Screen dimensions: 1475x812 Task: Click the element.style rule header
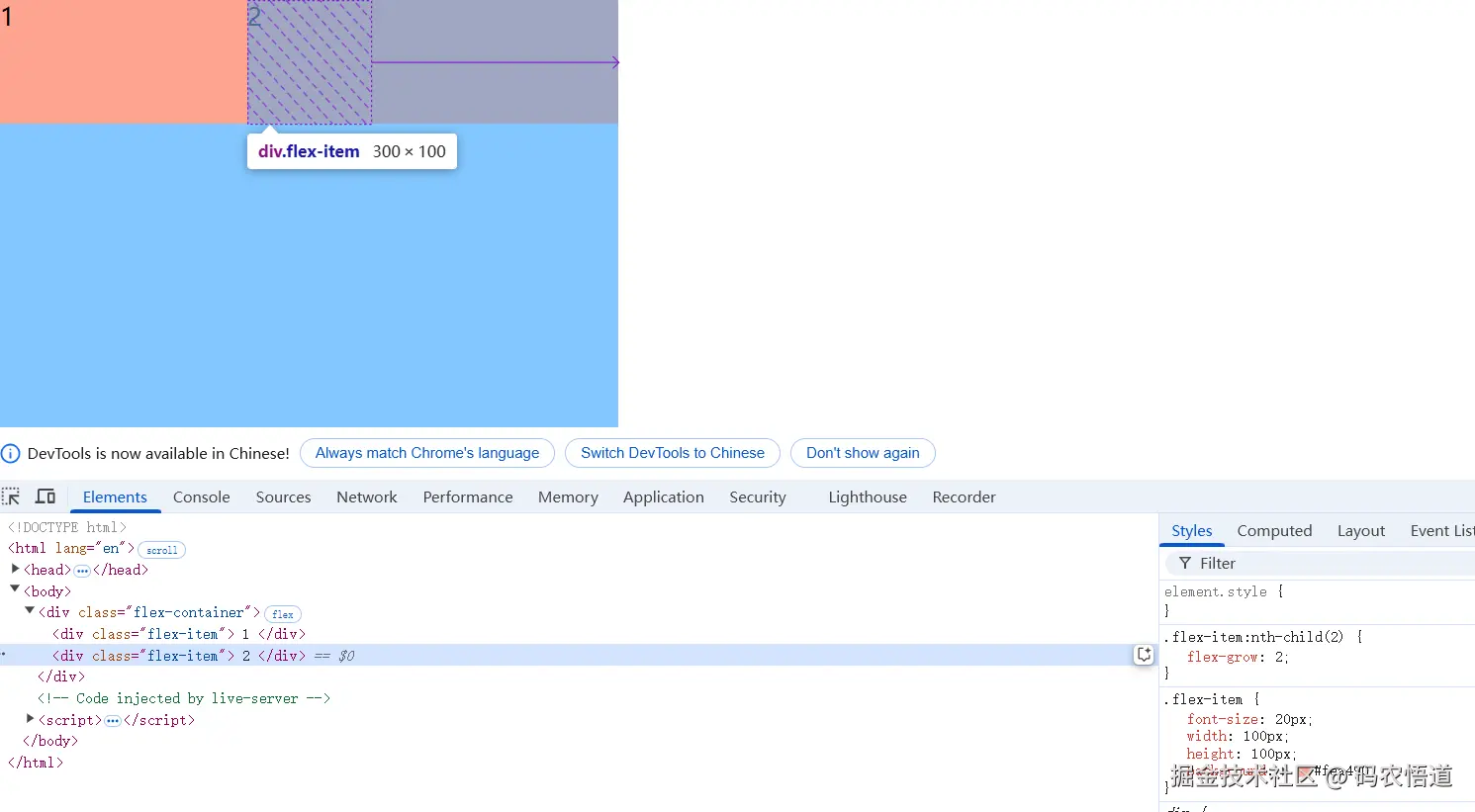(1216, 591)
